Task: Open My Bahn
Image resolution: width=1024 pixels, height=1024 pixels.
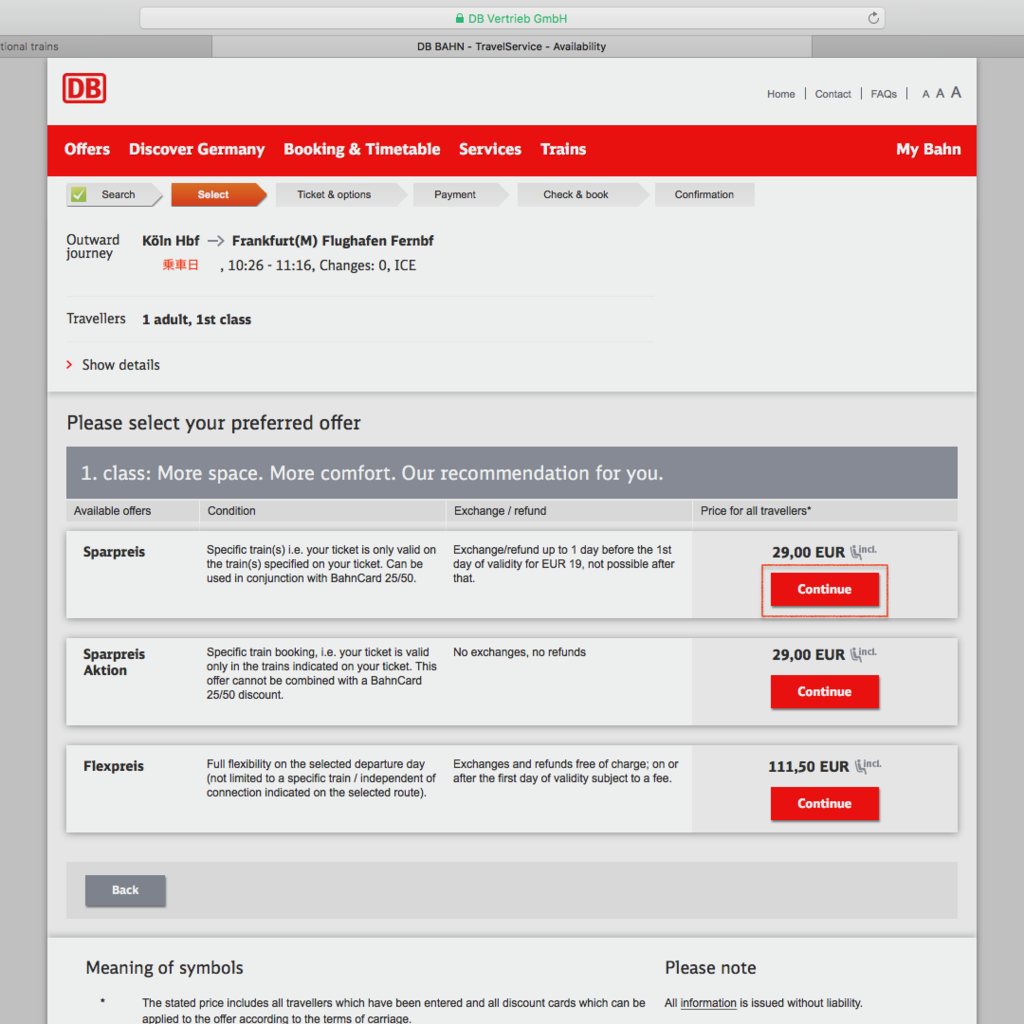Action: [x=928, y=149]
